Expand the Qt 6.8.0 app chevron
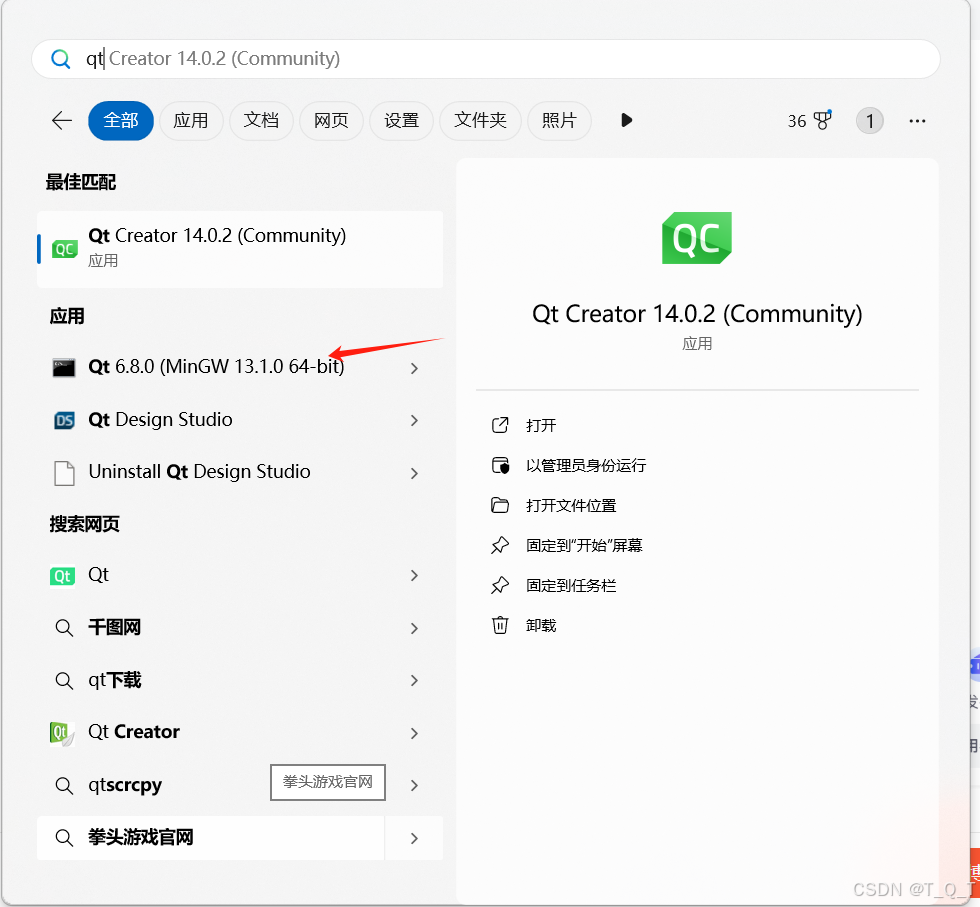The height and width of the screenshot is (907, 980). pyautogui.click(x=414, y=367)
